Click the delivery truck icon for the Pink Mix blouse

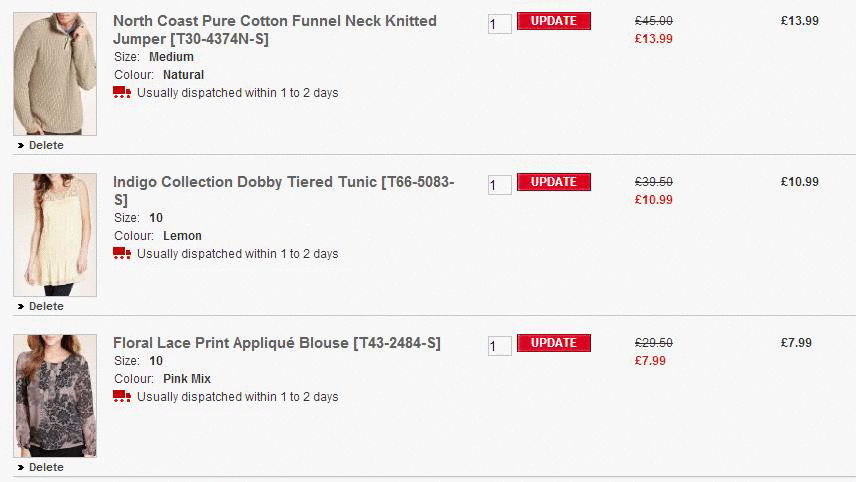click(122, 397)
